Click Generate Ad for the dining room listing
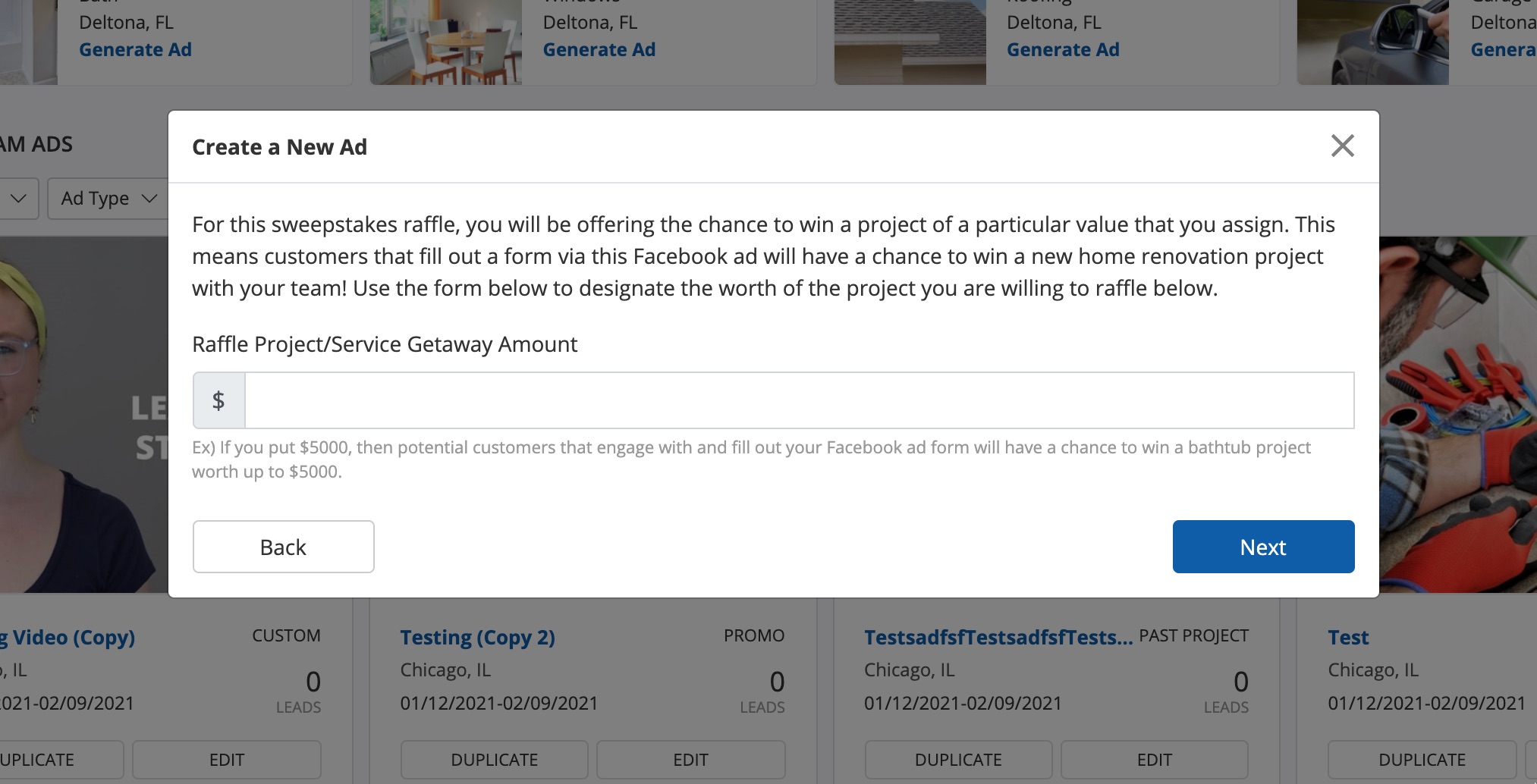This screenshot has height=784, width=1537. click(x=599, y=50)
